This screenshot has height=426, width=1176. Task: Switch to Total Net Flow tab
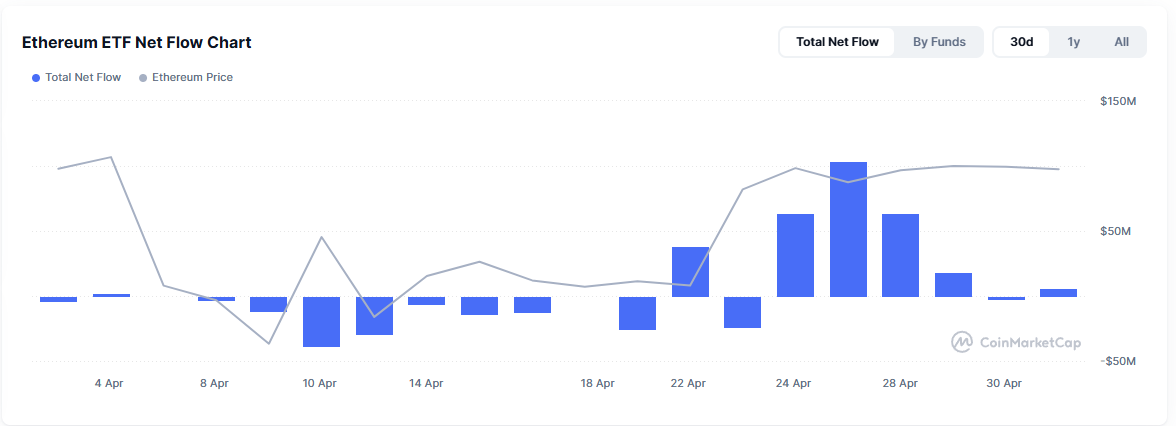click(837, 42)
